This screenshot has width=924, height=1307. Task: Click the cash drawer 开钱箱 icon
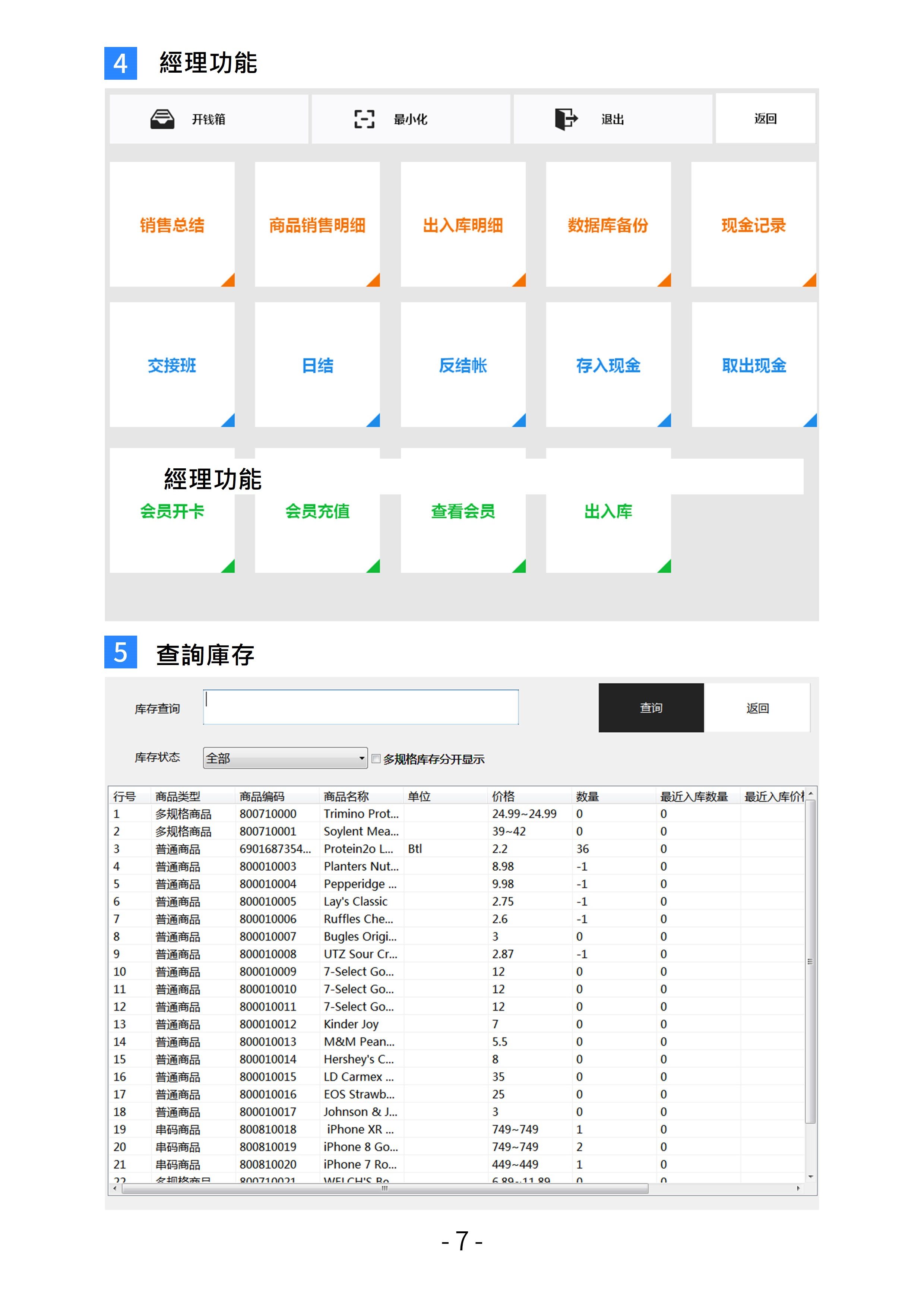click(162, 119)
